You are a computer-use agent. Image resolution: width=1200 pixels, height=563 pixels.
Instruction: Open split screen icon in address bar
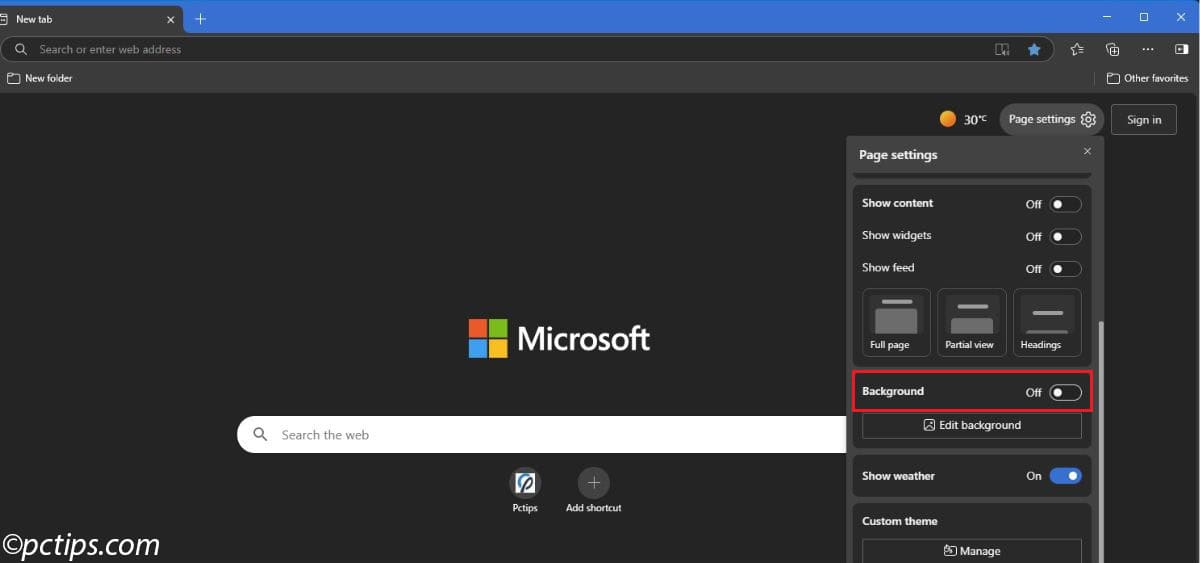click(x=1002, y=49)
